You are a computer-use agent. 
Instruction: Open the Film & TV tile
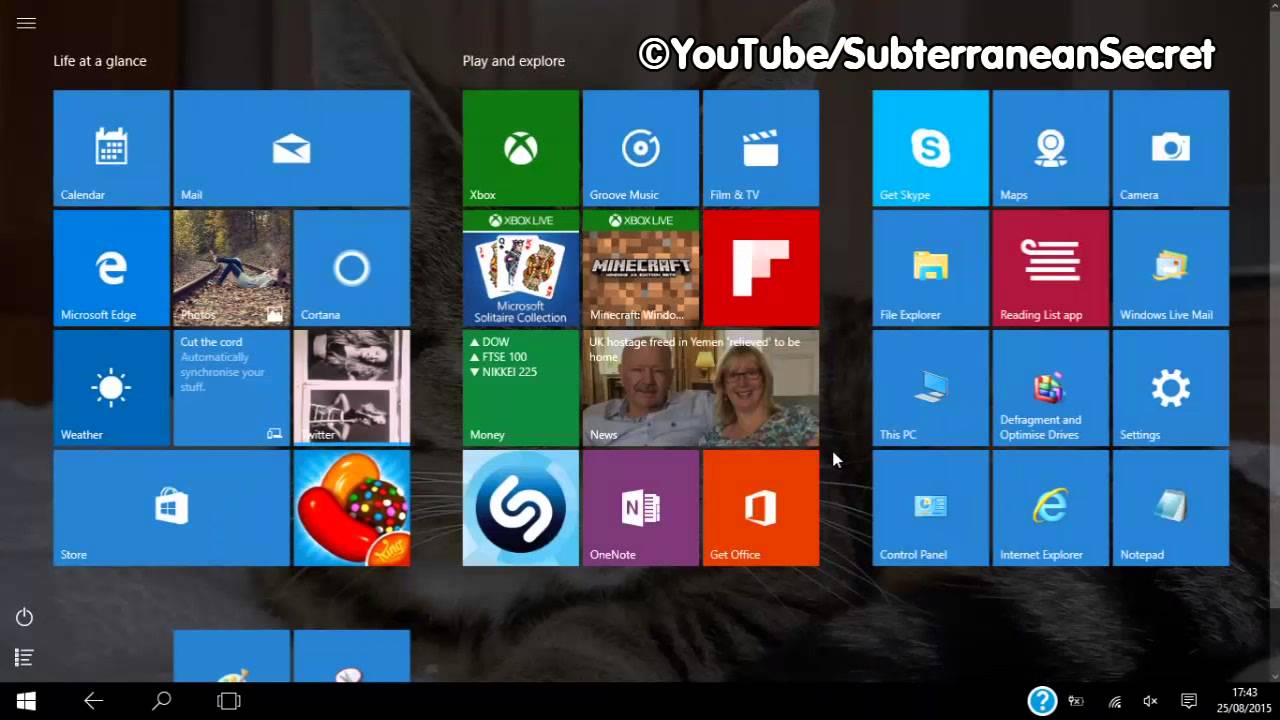pyautogui.click(x=760, y=148)
